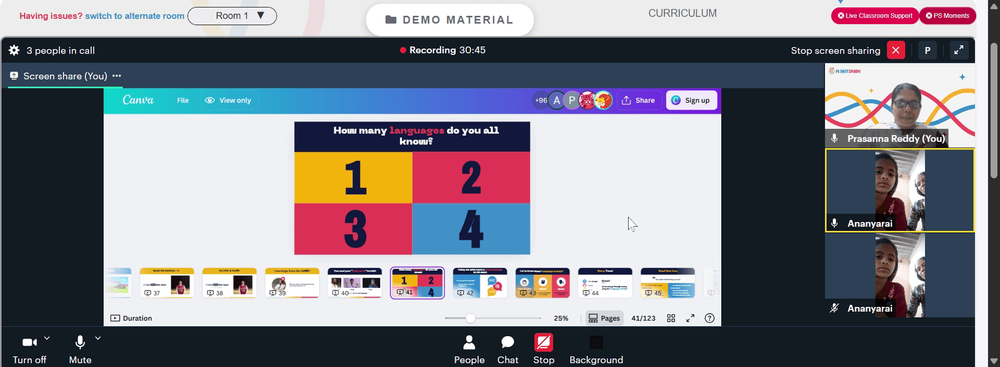
Task: Click 3 people in call label
Action: click(61, 50)
